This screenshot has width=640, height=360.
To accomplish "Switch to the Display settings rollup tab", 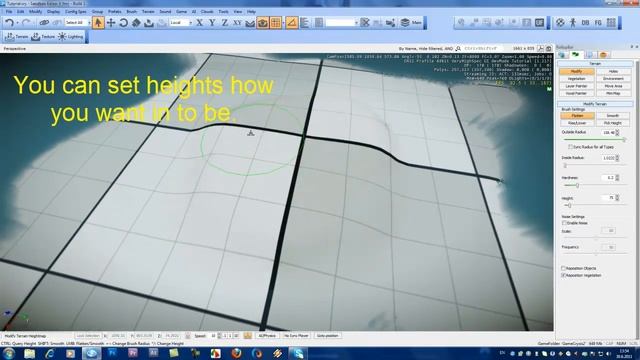I will 589,54.
